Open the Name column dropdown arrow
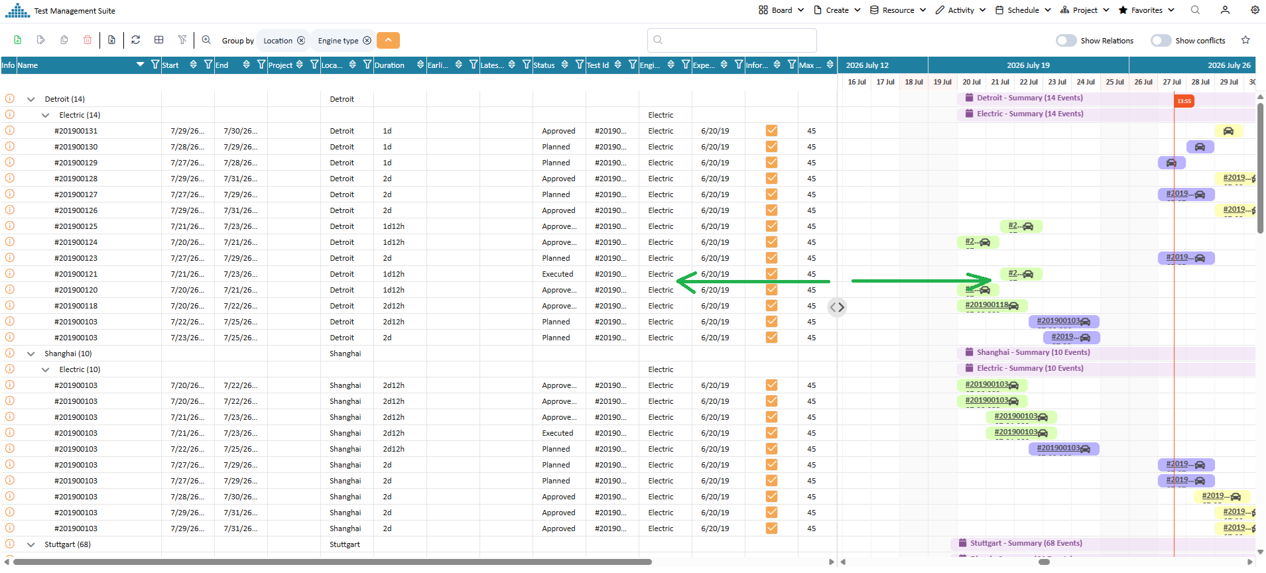 140,65
